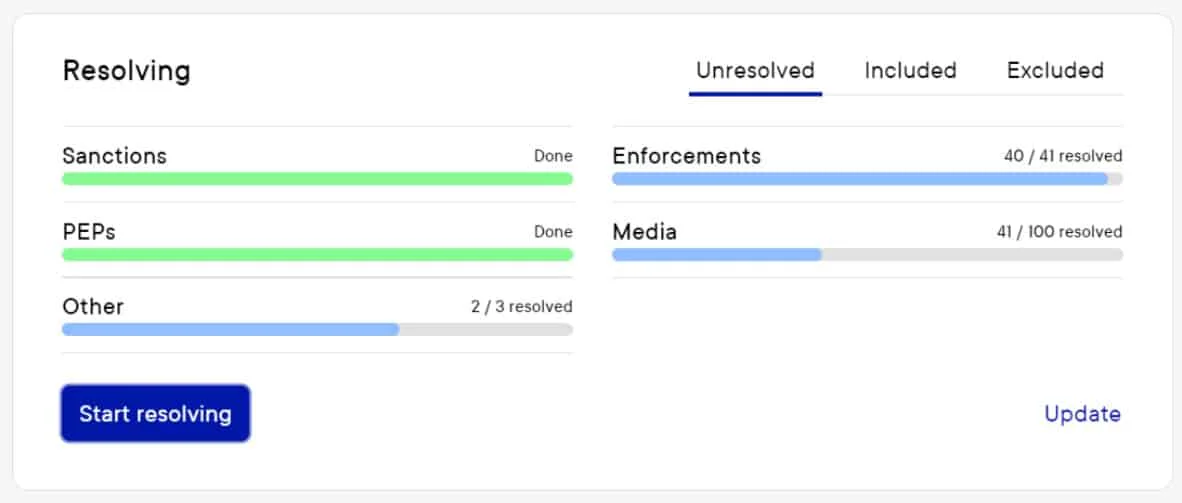Click the Sanctions green progress bar
Viewport: 1182px width, 503px height.
[317, 179]
